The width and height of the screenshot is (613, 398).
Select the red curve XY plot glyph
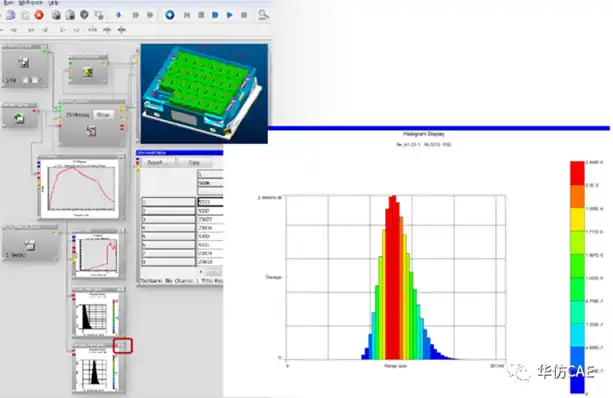pyautogui.click(x=80, y=188)
